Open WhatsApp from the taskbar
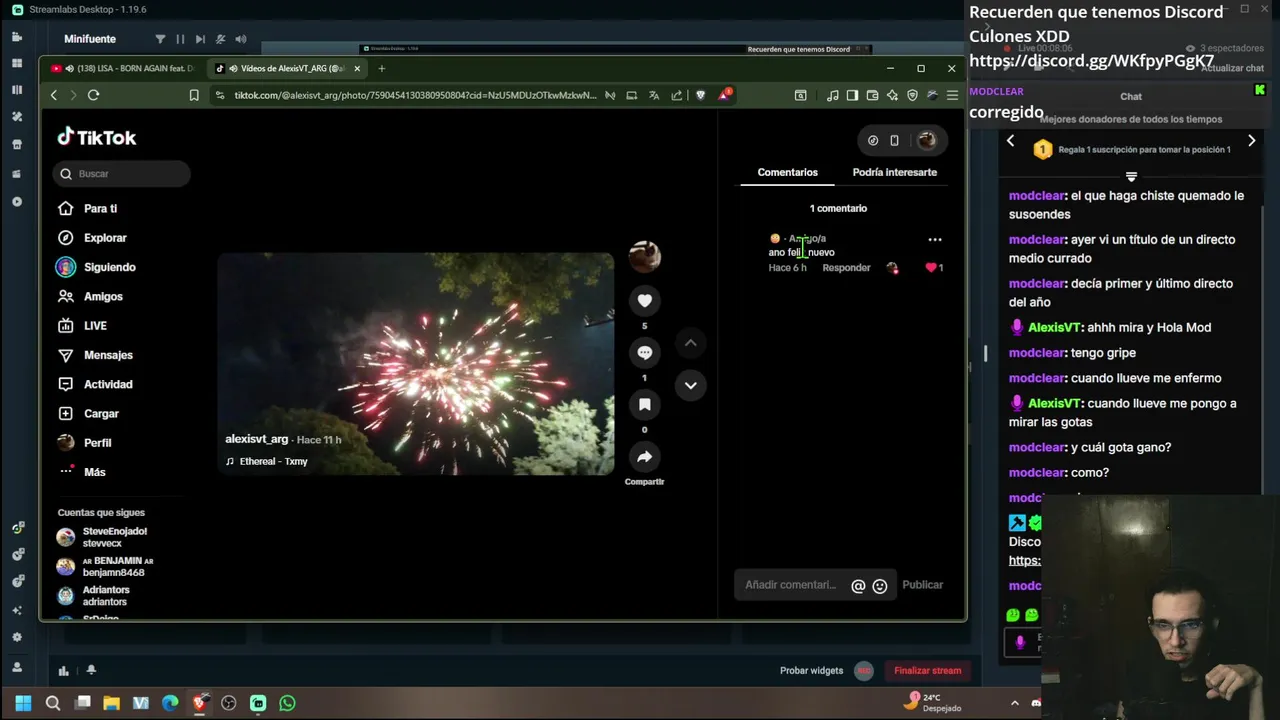 pyautogui.click(x=287, y=703)
